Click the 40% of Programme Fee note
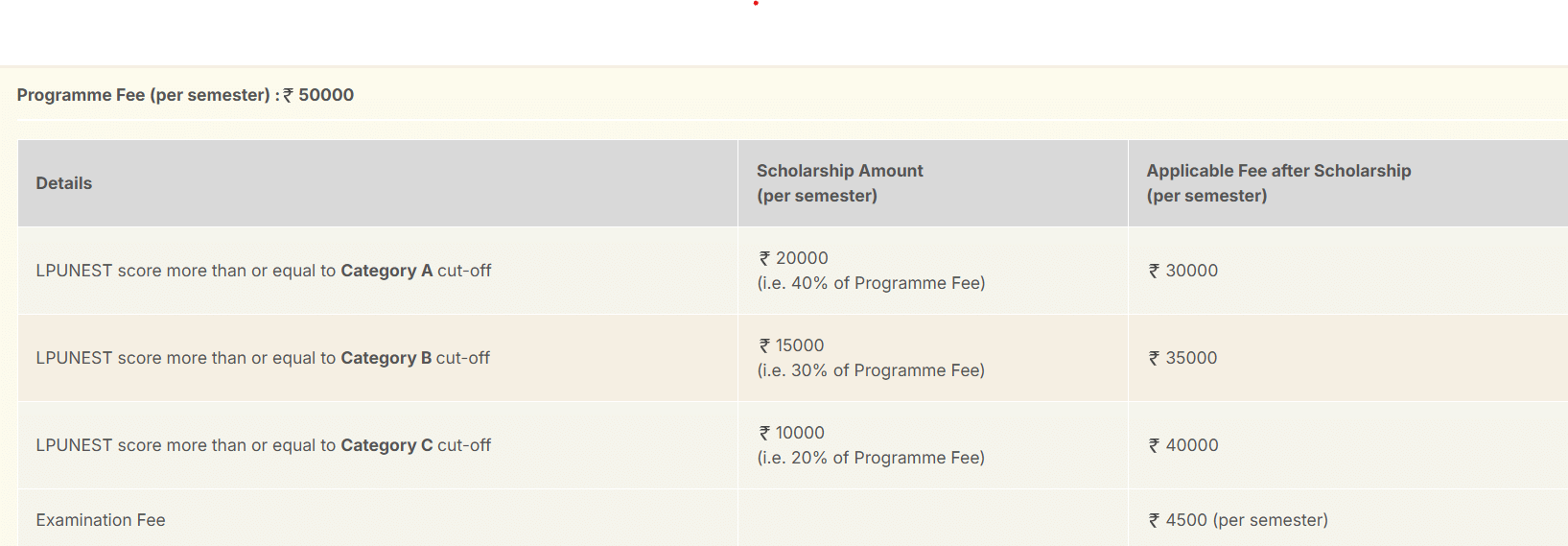 coord(871,283)
